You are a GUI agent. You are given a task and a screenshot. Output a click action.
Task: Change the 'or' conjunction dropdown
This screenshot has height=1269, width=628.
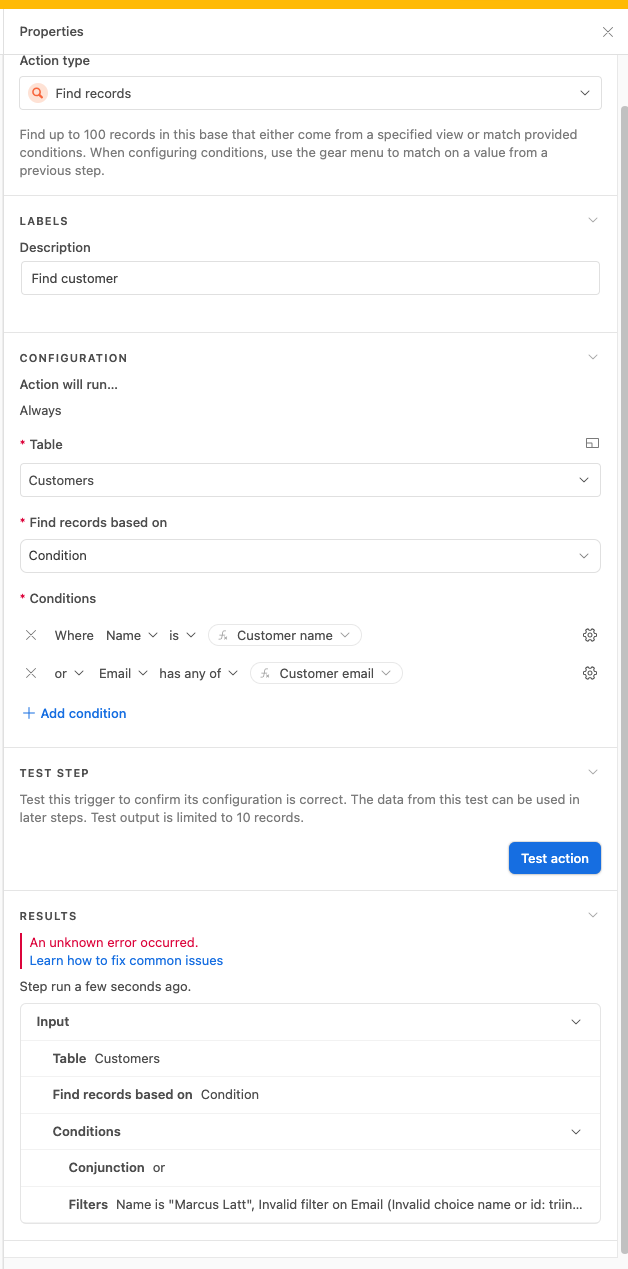tap(69, 673)
